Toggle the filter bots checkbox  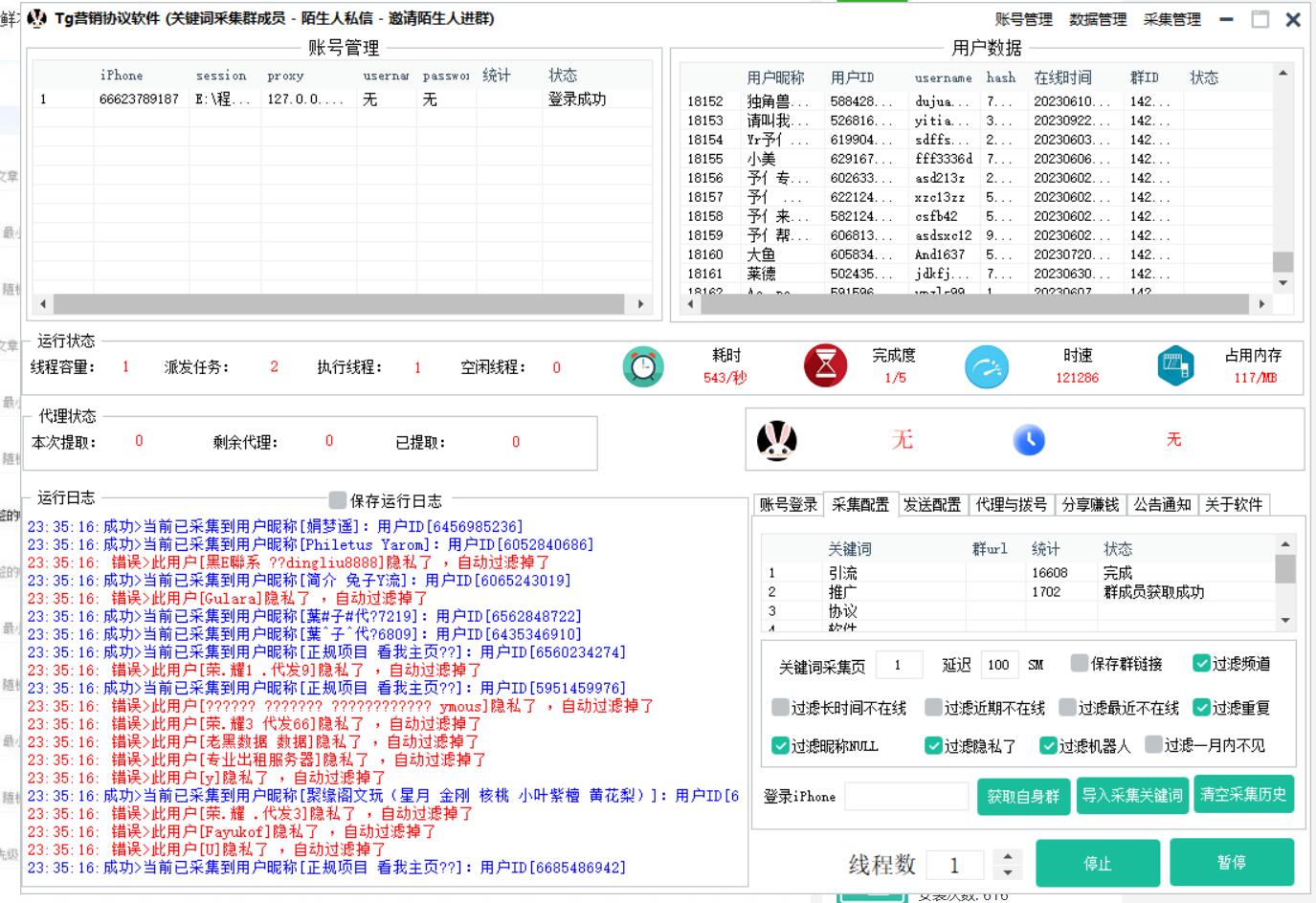[1048, 745]
